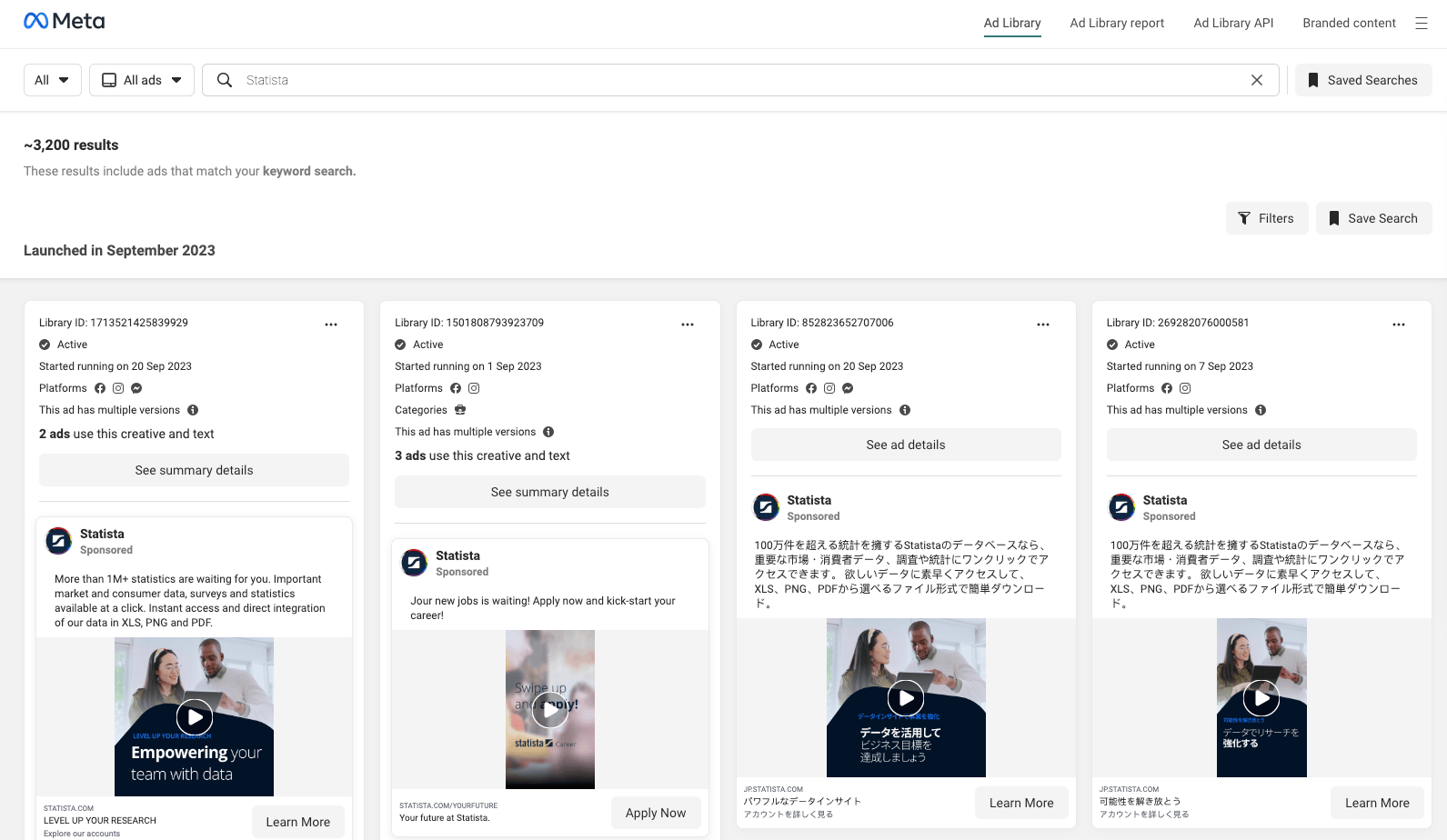Switch to the Ad Library report tab
This screenshot has width=1447, height=840.
(x=1116, y=24)
